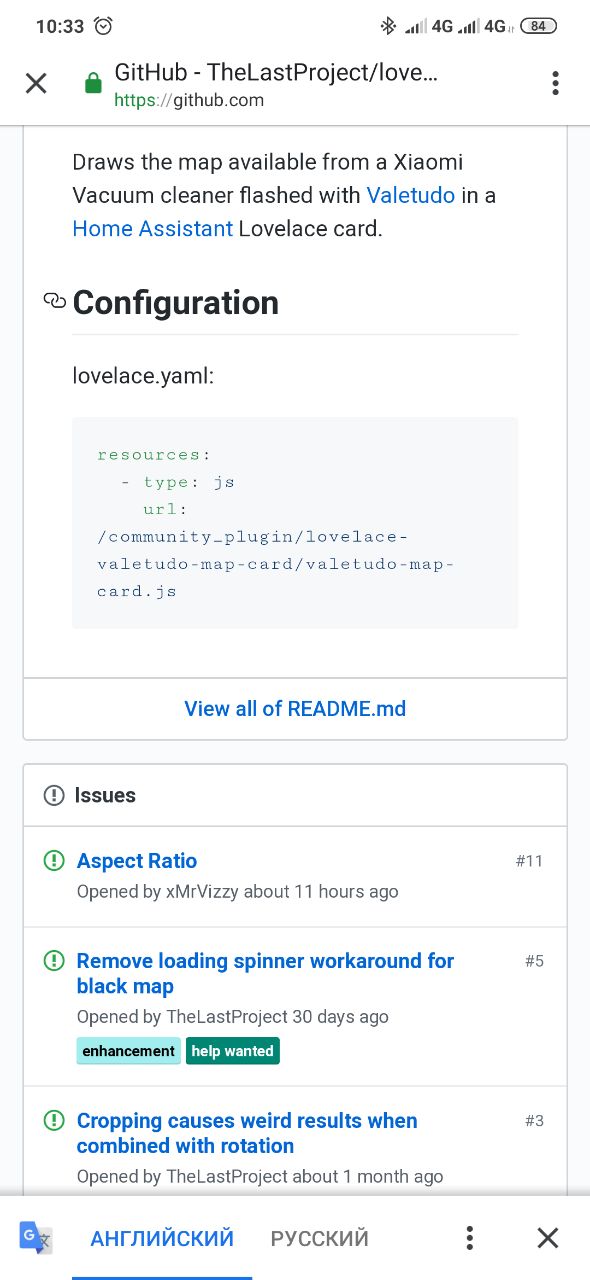Tap the open-issue icon beside Remove loading spinner
The image size is (590, 1280).
54,960
